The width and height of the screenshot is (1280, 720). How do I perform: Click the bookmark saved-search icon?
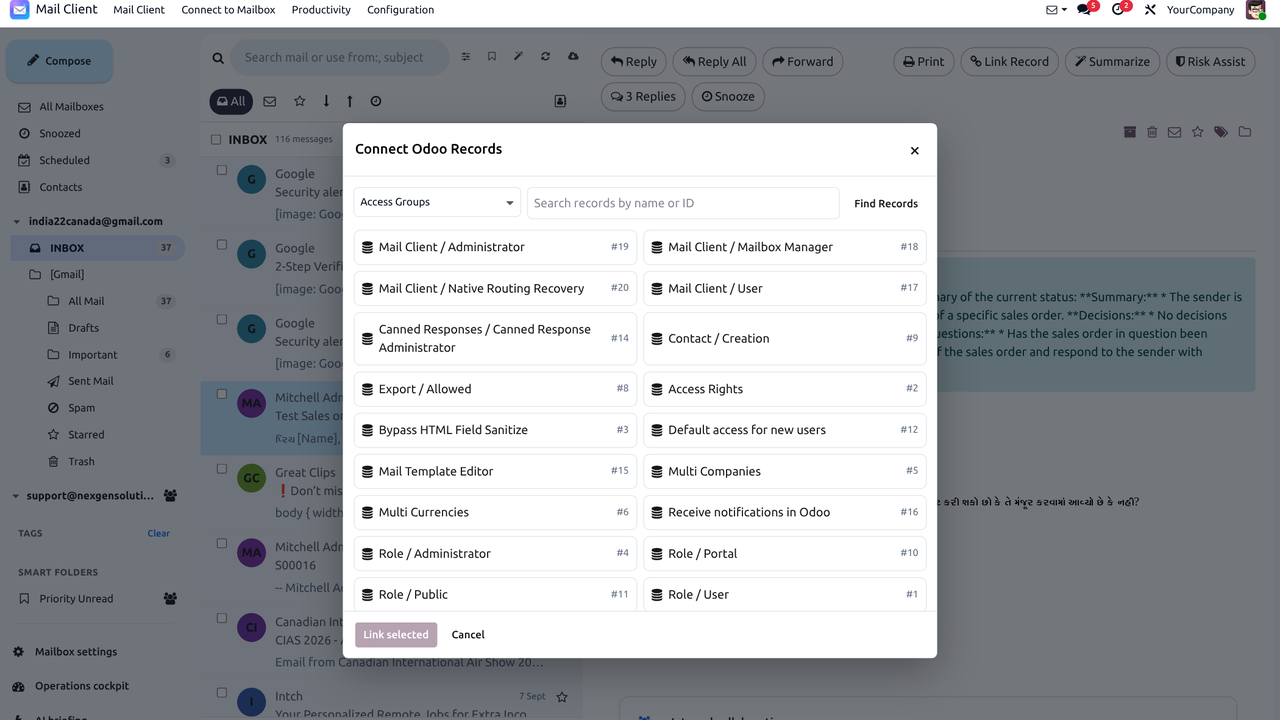pyautogui.click(x=492, y=57)
